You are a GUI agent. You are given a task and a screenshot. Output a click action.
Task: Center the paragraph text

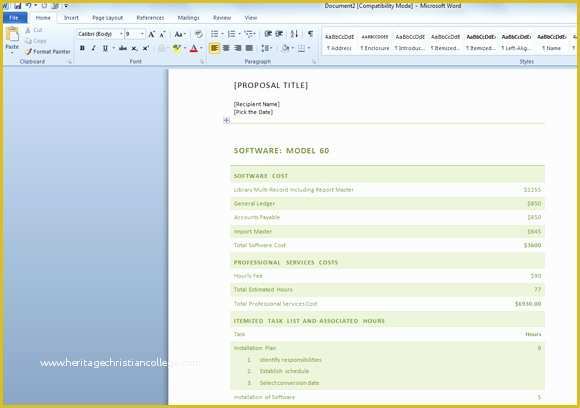pos(226,48)
